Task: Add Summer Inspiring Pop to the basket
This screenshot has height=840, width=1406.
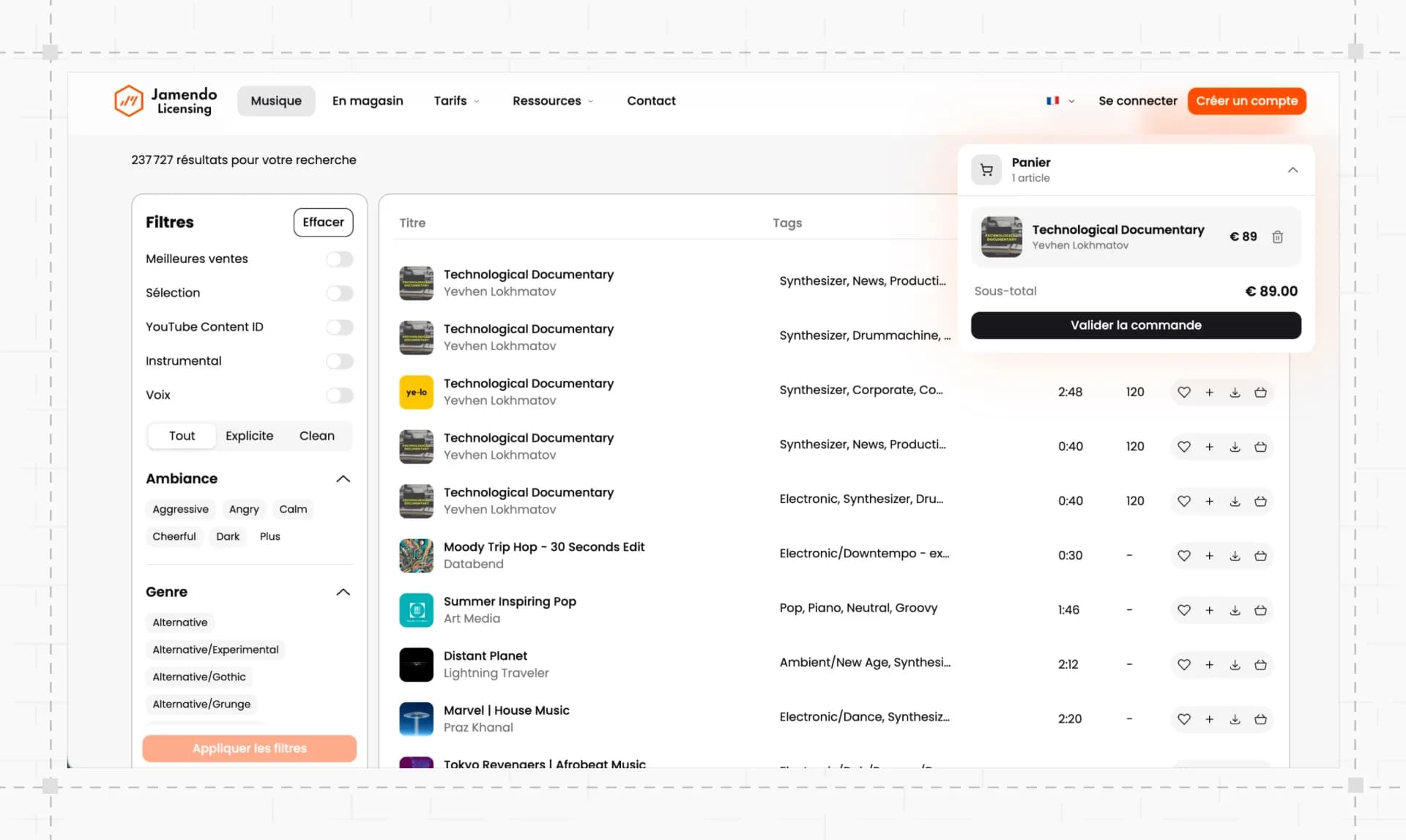Action: [1260, 610]
